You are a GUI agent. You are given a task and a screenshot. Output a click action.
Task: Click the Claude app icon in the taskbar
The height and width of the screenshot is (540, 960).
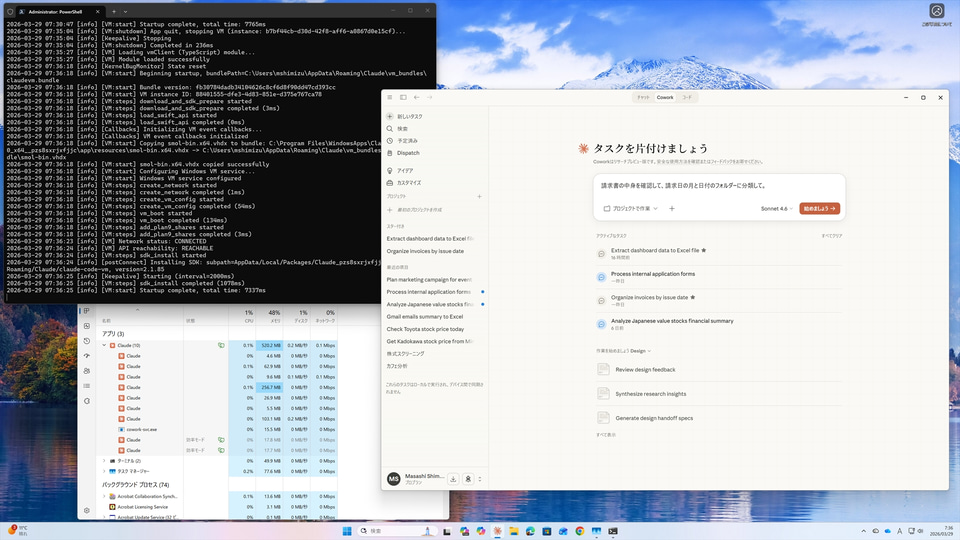point(498,531)
